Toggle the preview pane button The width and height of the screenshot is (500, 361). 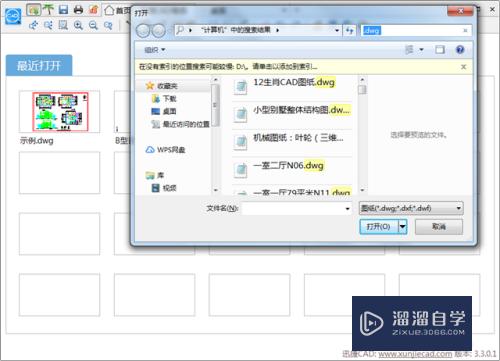440,50
